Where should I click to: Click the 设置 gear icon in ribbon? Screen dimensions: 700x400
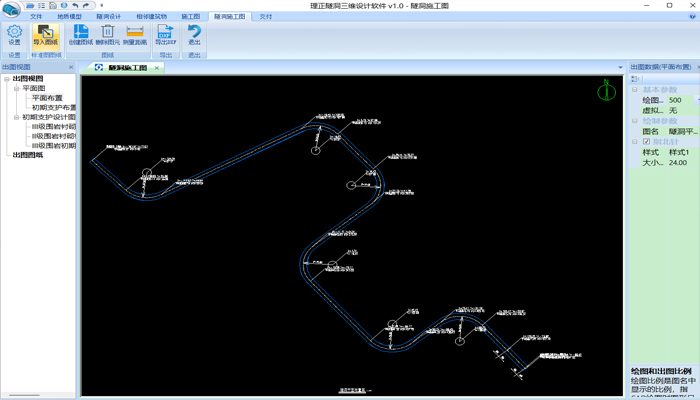pos(14,35)
